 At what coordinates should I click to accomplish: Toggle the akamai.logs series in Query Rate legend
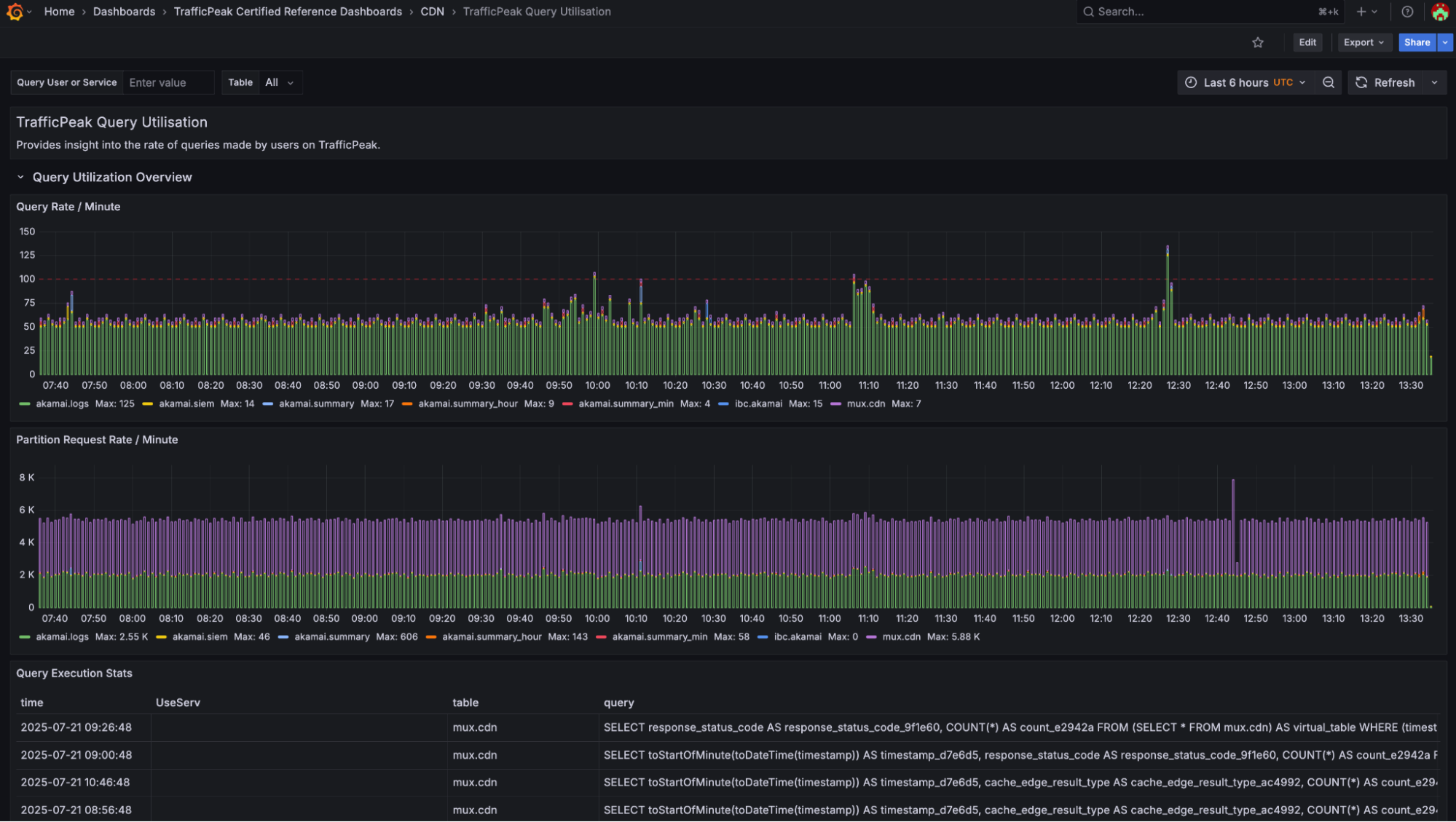(63, 403)
